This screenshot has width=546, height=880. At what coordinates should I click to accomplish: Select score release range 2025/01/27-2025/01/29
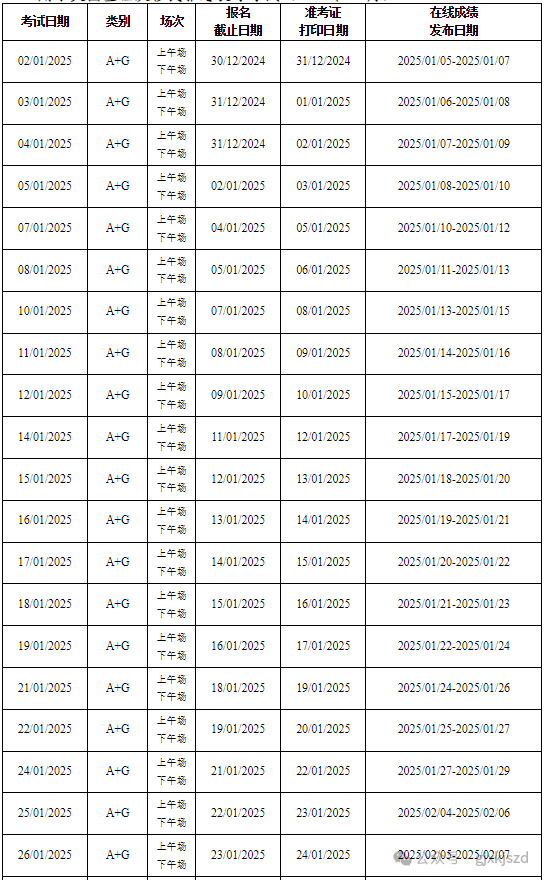(454, 771)
